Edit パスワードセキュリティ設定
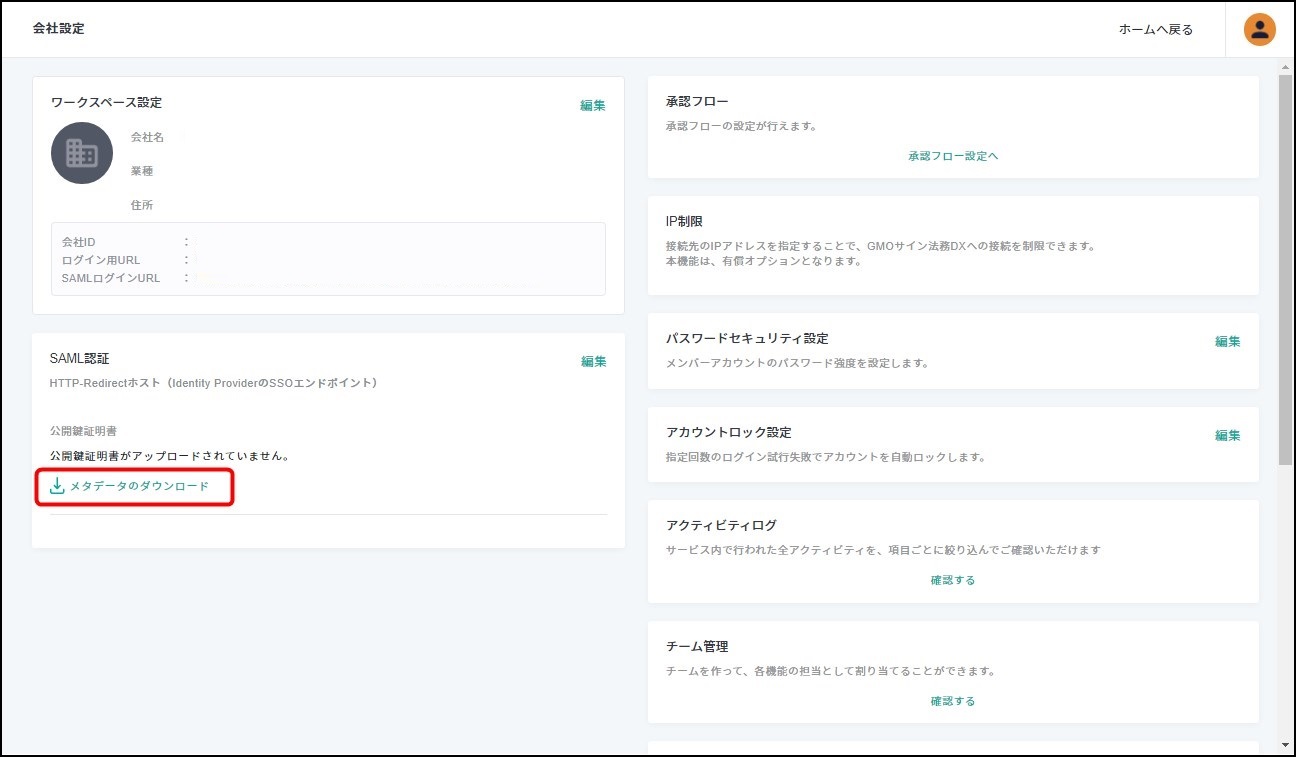 [1227, 342]
